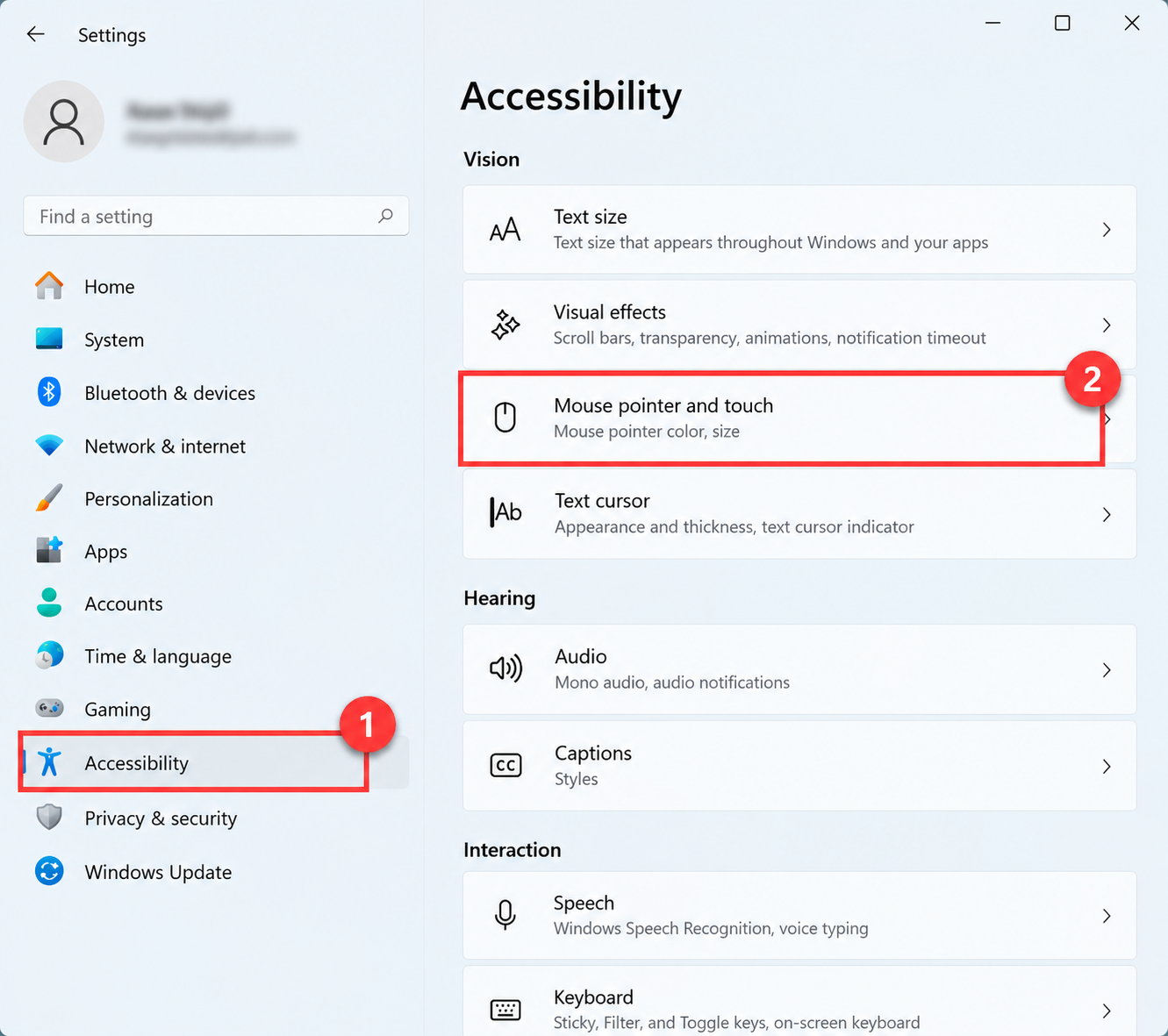Click the Audio speaker icon

[x=505, y=668]
